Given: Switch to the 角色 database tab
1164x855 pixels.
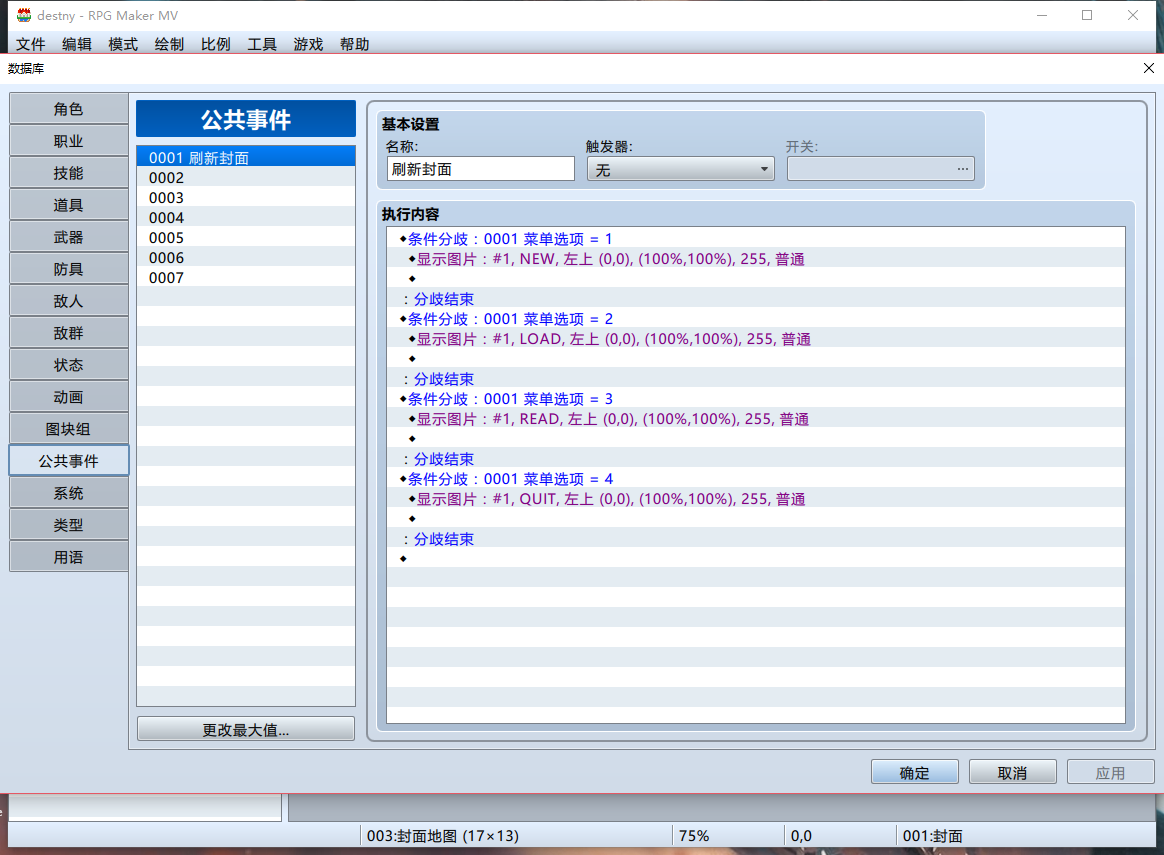Looking at the screenshot, I should (x=68, y=109).
